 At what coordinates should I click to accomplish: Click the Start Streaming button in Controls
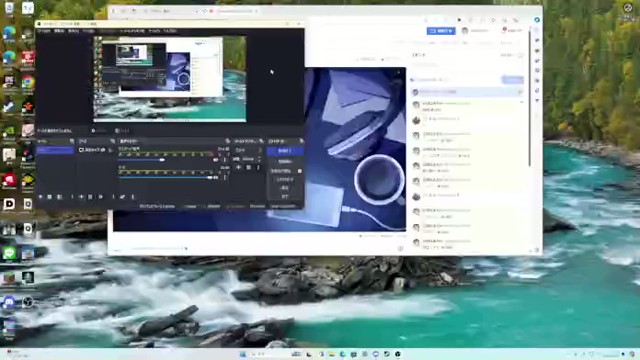[x=285, y=151]
